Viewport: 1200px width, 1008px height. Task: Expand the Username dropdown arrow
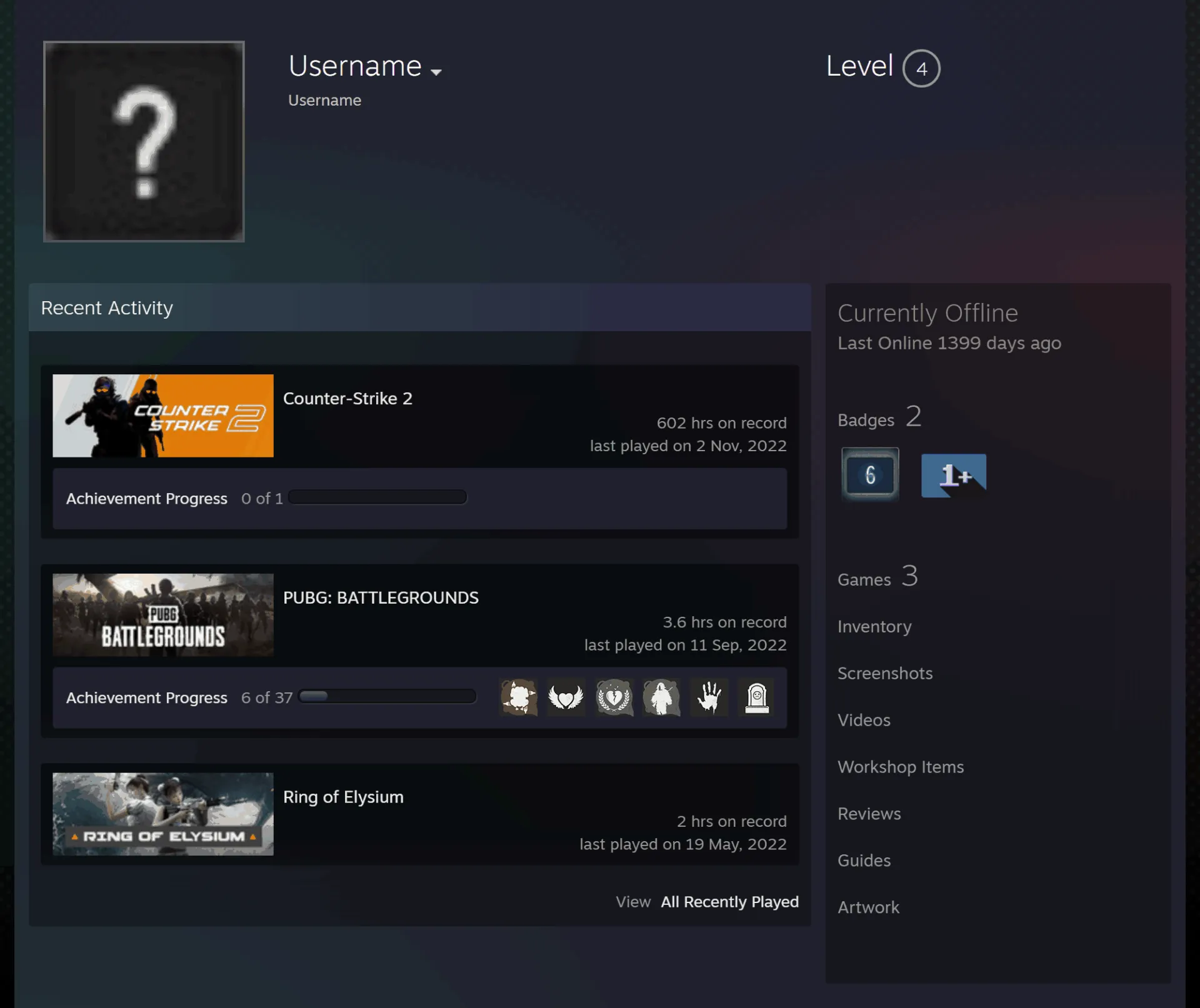[x=436, y=72]
